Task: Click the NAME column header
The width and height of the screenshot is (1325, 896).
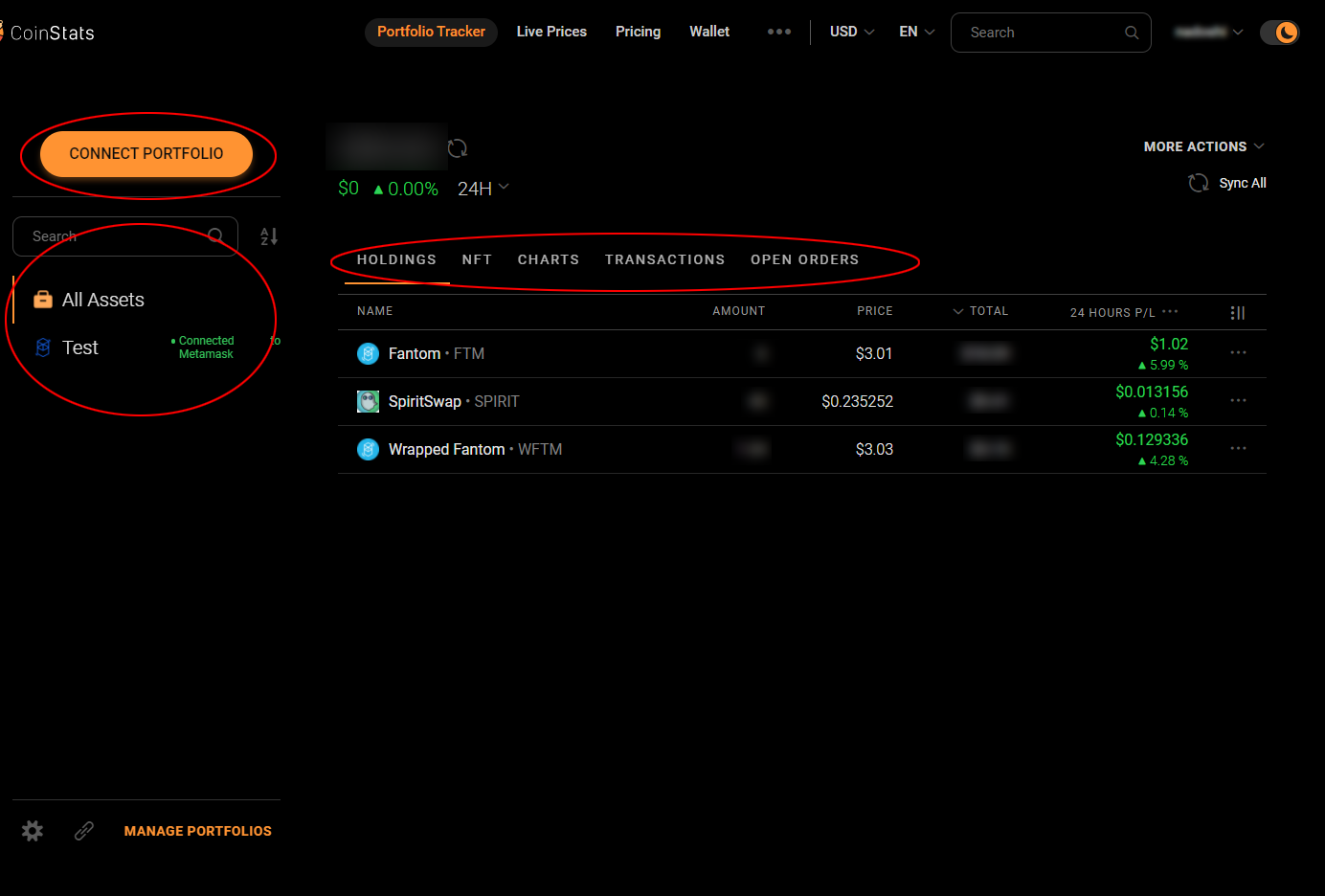Action: point(375,311)
